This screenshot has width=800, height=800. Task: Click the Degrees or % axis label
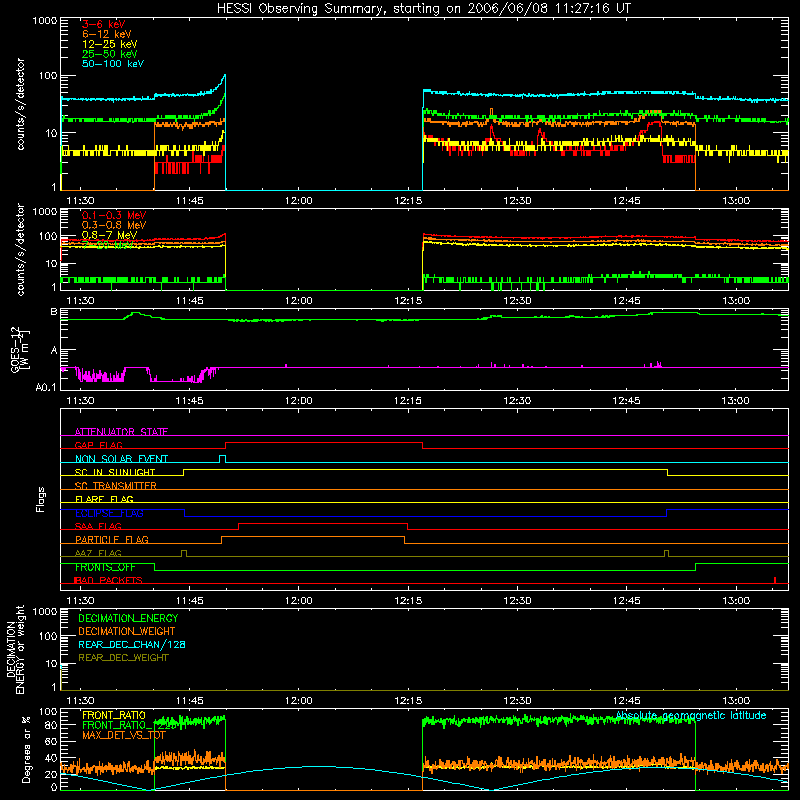point(26,749)
